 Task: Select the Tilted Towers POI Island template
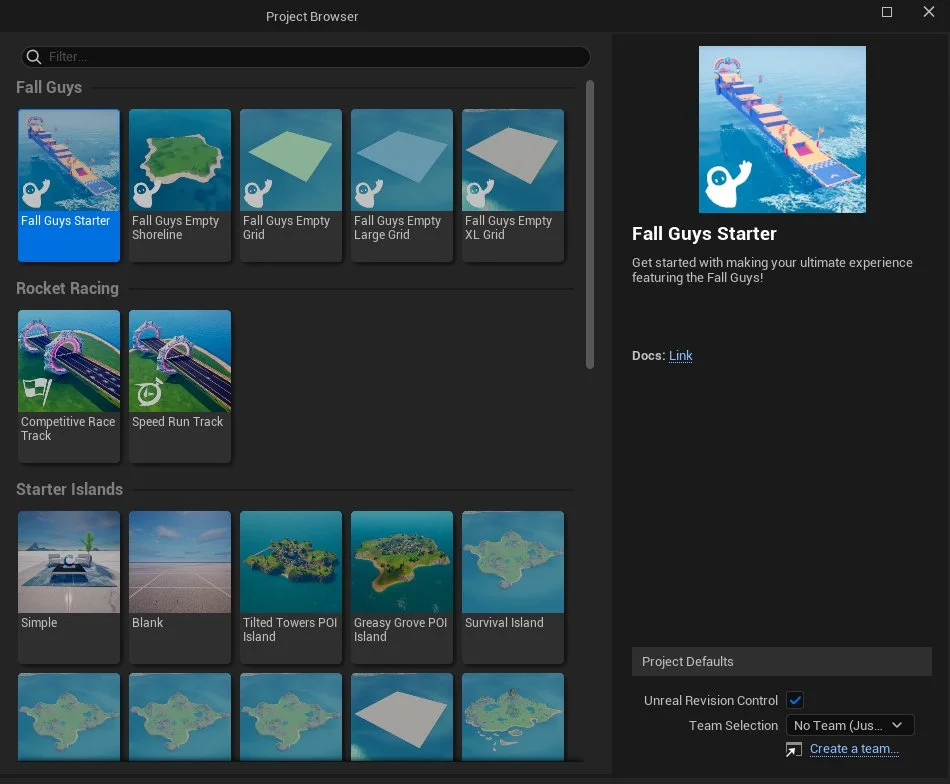coord(290,587)
